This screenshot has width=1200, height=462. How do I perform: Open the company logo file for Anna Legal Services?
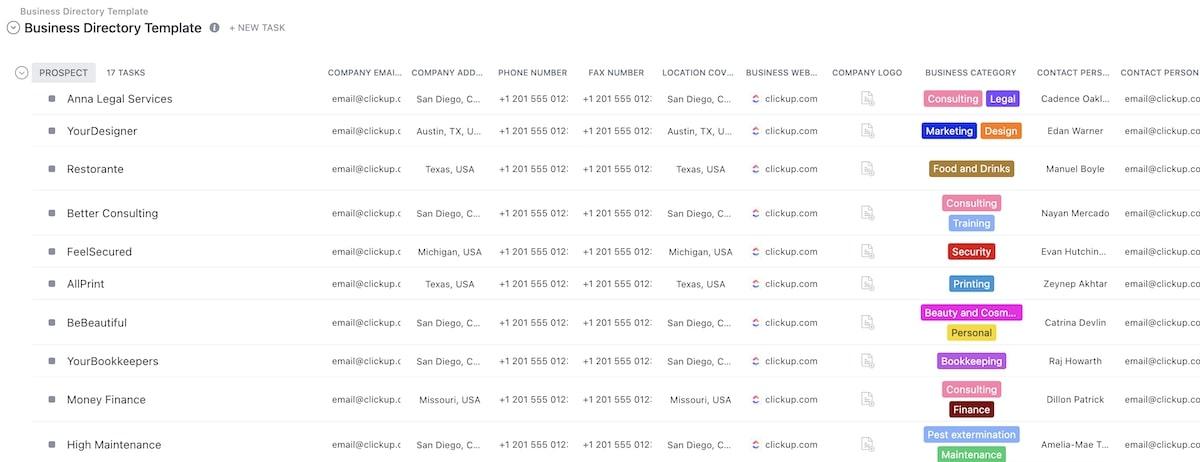pyautogui.click(x=868, y=99)
